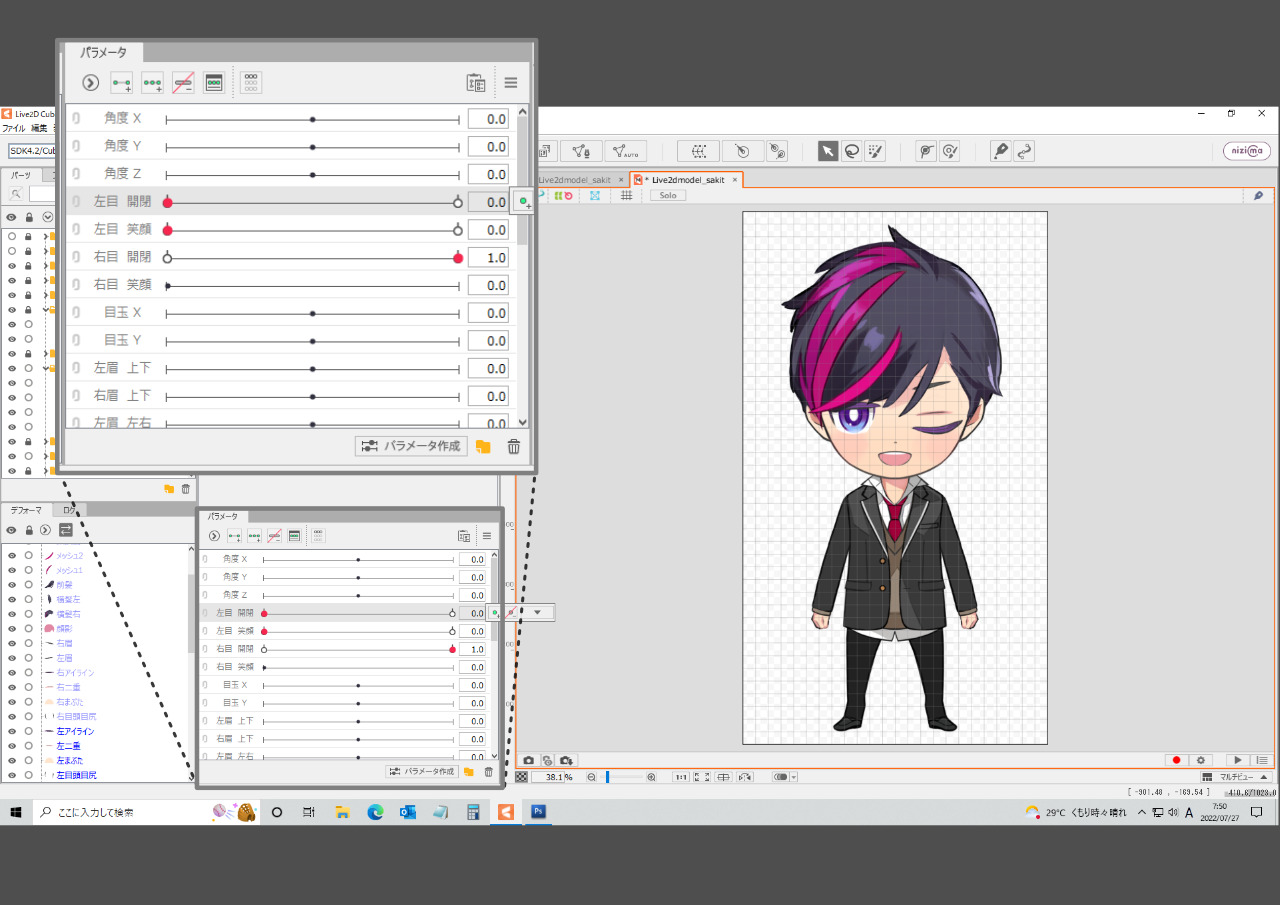This screenshot has width=1280, height=905.
Task: Click the pin icon at canvas top-right
Action: pos(1258,195)
